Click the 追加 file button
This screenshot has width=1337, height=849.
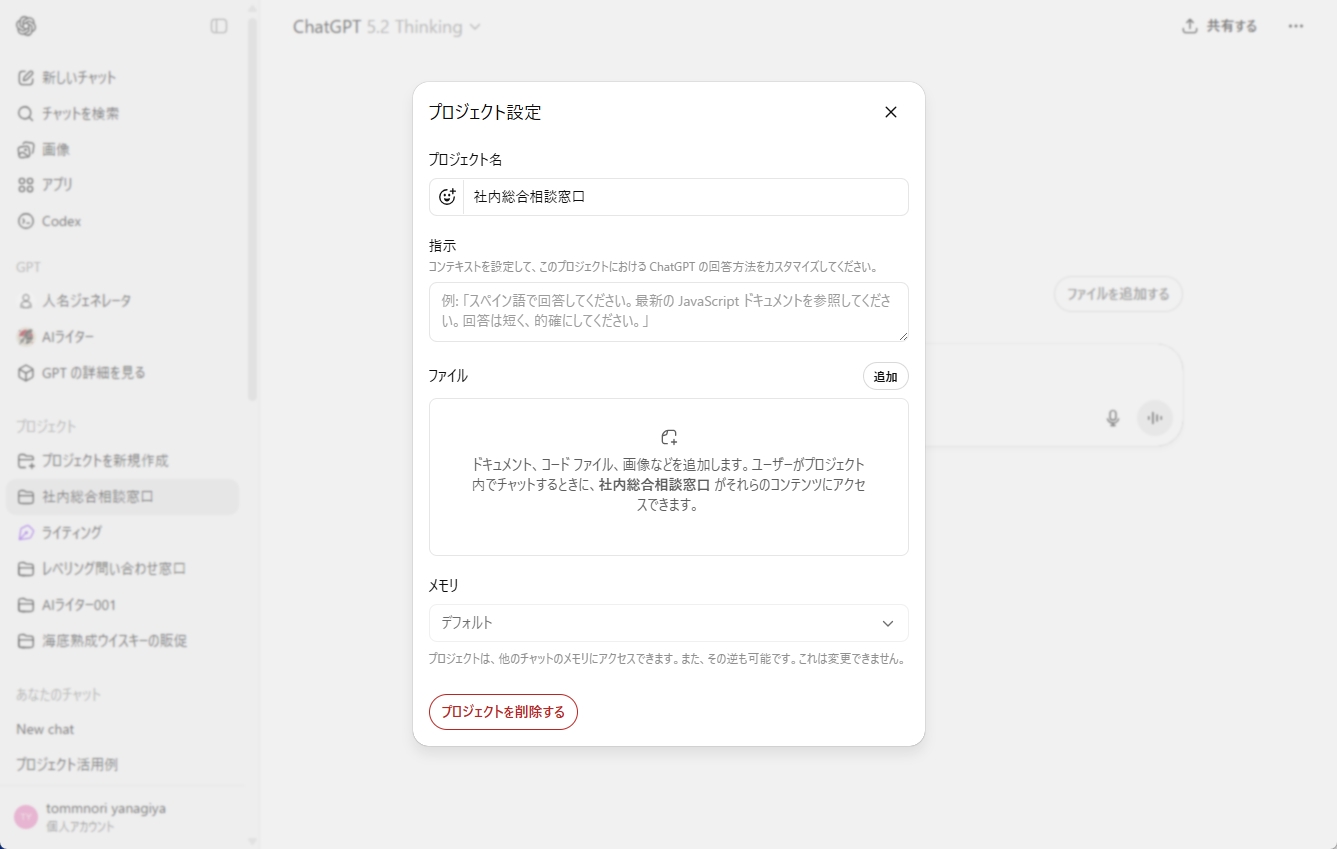click(x=886, y=377)
